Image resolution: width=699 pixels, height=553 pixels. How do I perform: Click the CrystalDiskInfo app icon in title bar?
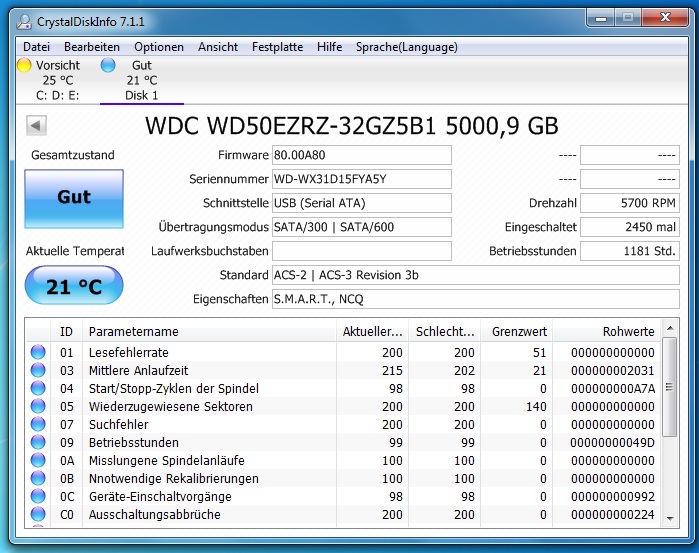coord(23,22)
